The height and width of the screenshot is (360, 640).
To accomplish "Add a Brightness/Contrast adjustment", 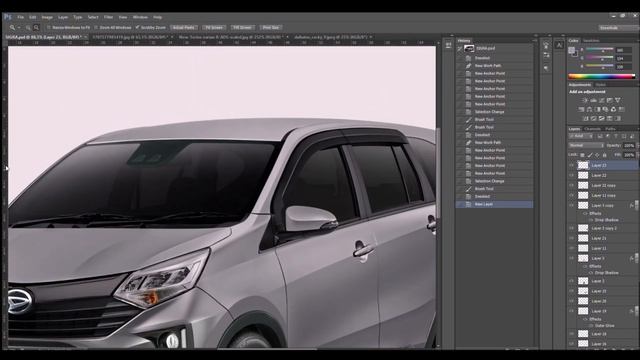I will [x=585, y=100].
